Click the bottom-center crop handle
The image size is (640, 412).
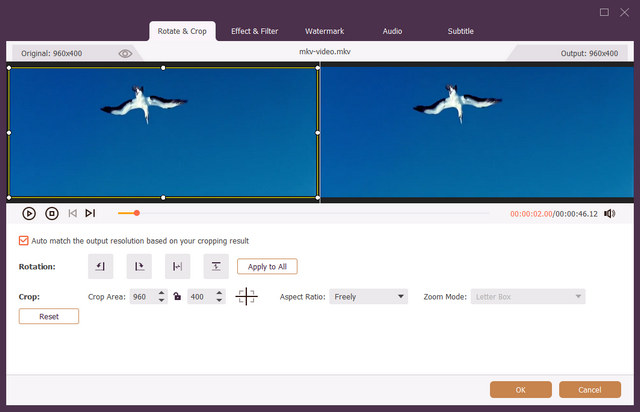[x=163, y=198]
